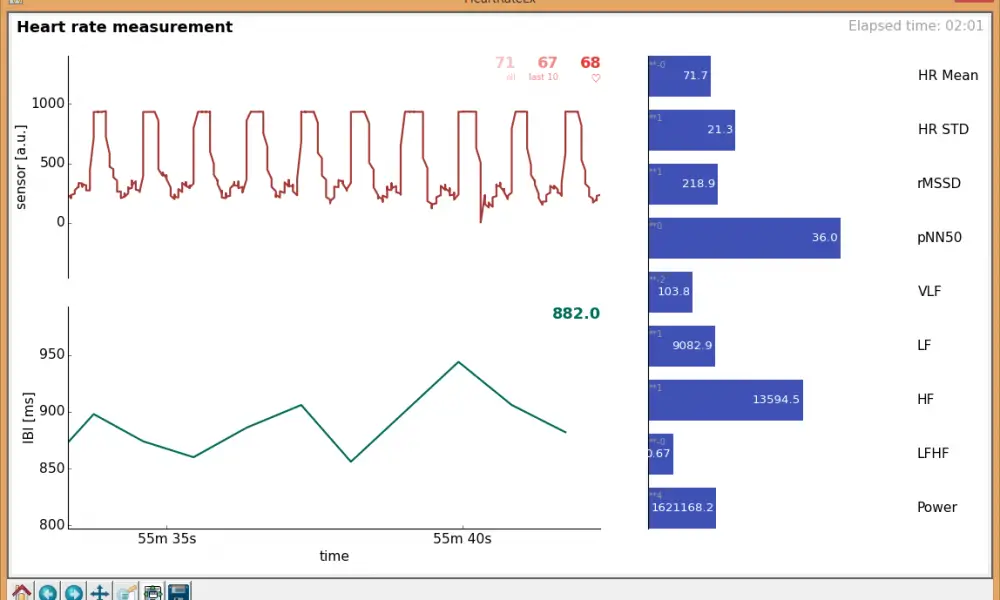Click the "Elapsed time: 02:01" readout

pos(915,26)
